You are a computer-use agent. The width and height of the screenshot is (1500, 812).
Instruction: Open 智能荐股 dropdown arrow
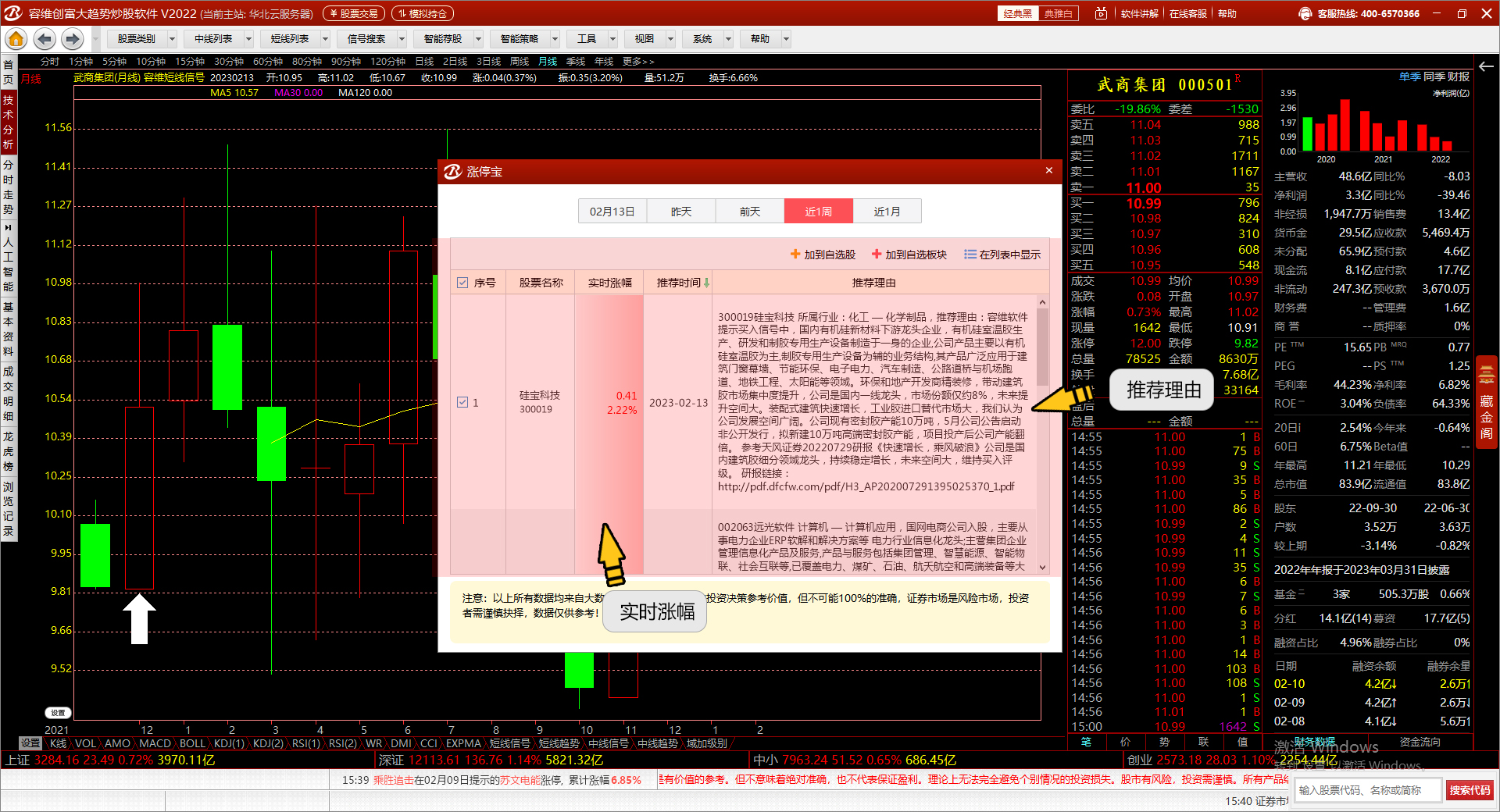(x=478, y=38)
